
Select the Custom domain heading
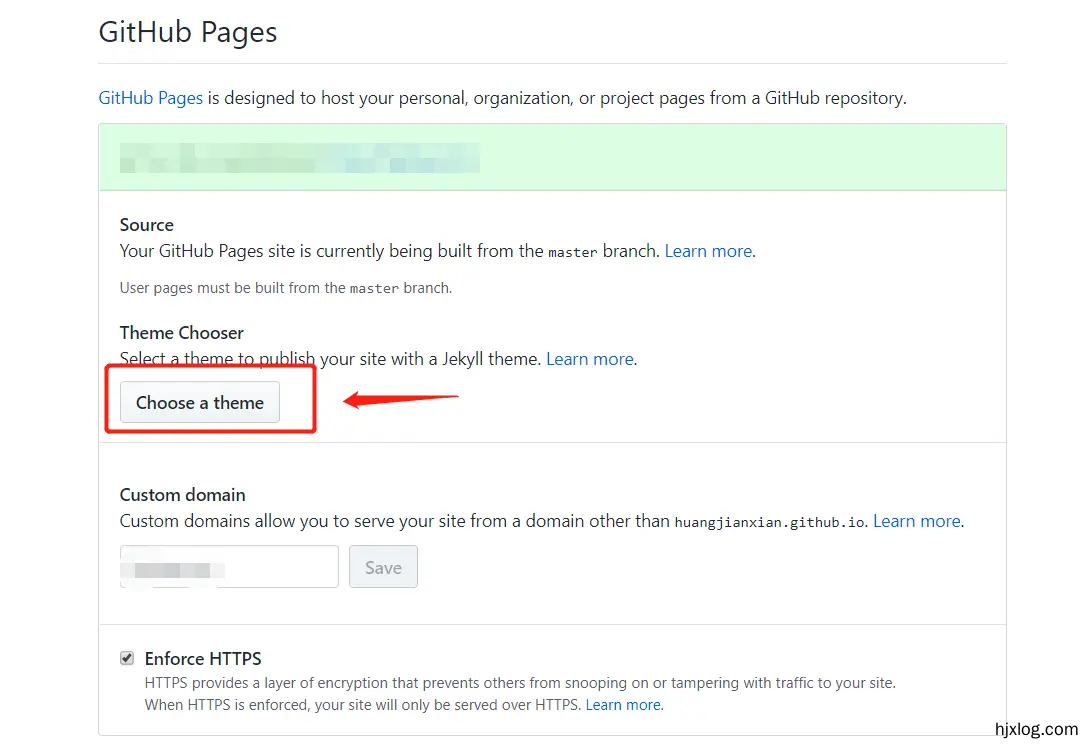pos(182,495)
